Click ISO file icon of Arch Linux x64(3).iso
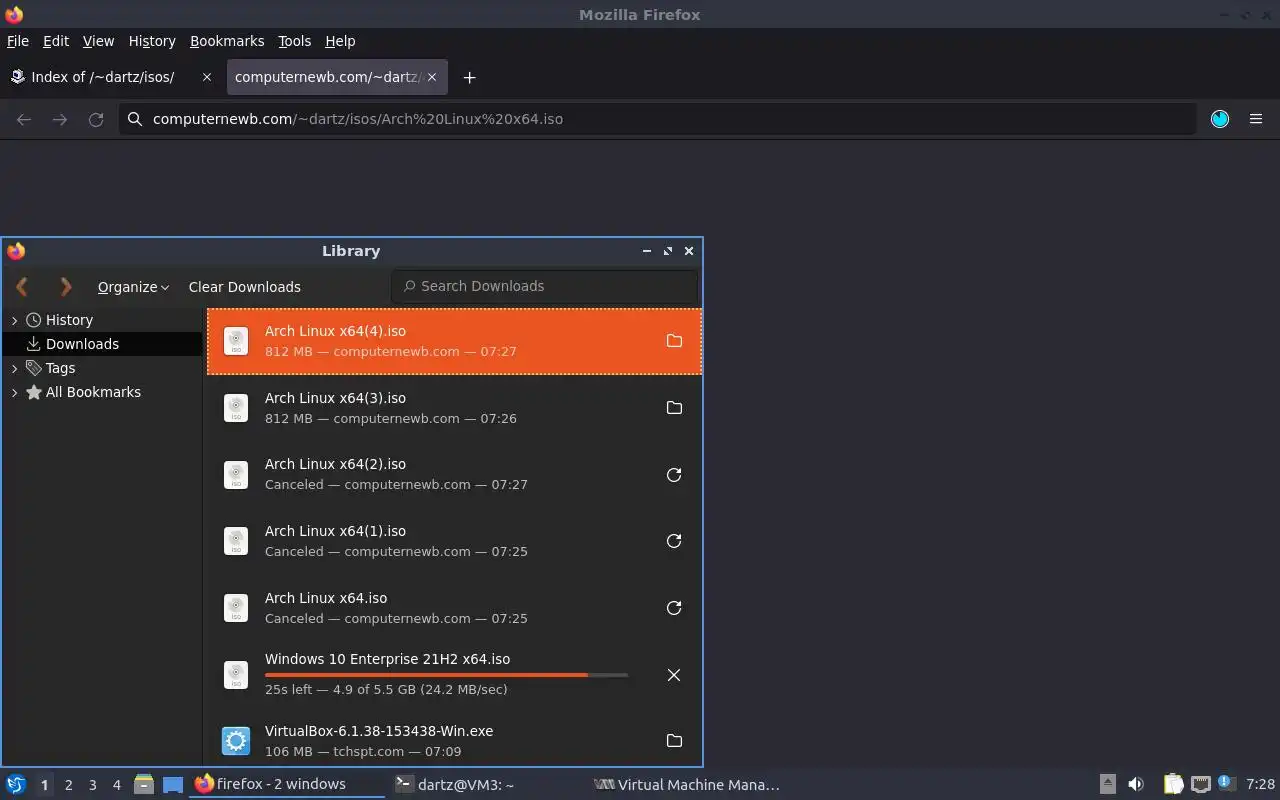This screenshot has width=1280, height=800. (236, 408)
